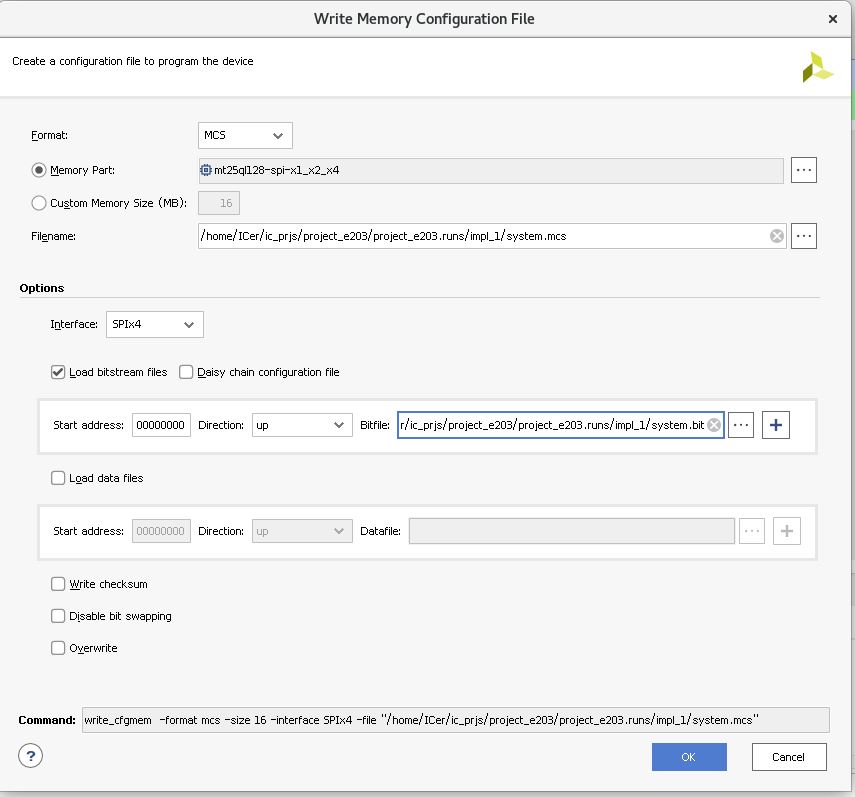Open file browser for Filename field
The image size is (855, 797).
(x=804, y=236)
